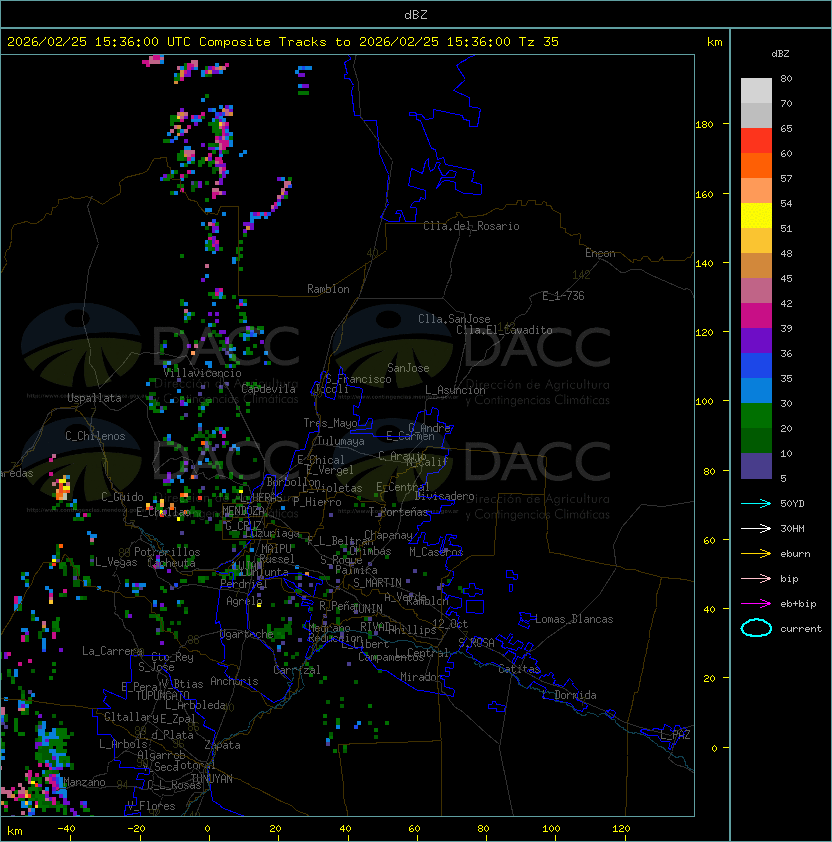
Task: Choose the golden 51 to 48 swatch
Action: (756, 241)
